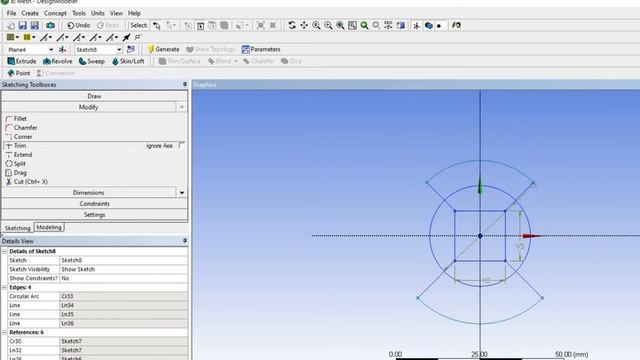
Task: Select the Cr33 circular arc row
Action: (98, 296)
